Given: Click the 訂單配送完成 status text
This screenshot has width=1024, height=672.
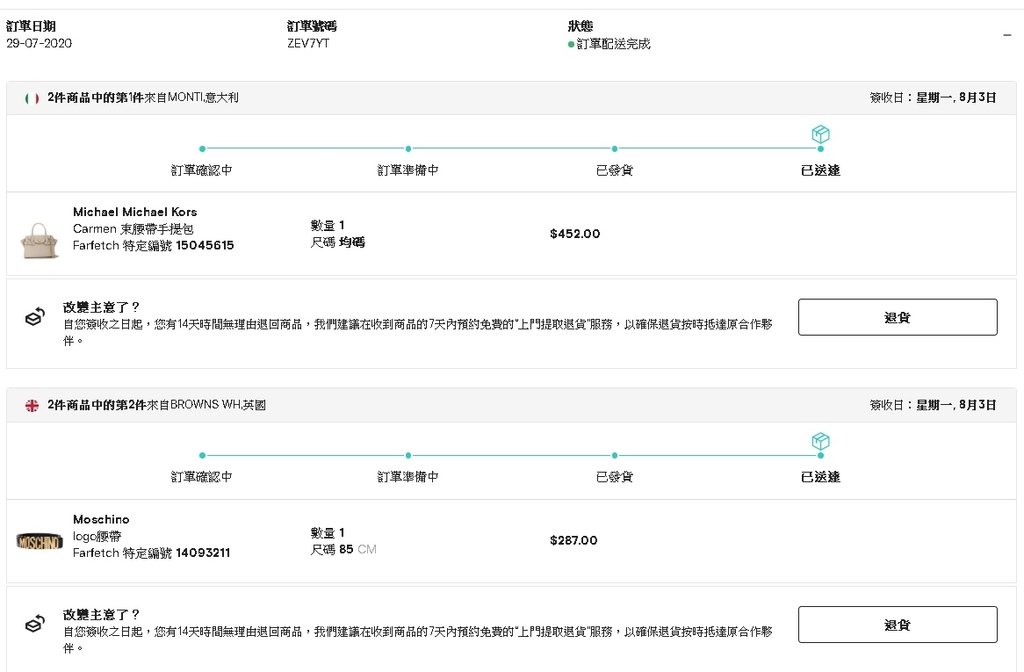Looking at the screenshot, I should [x=613, y=44].
